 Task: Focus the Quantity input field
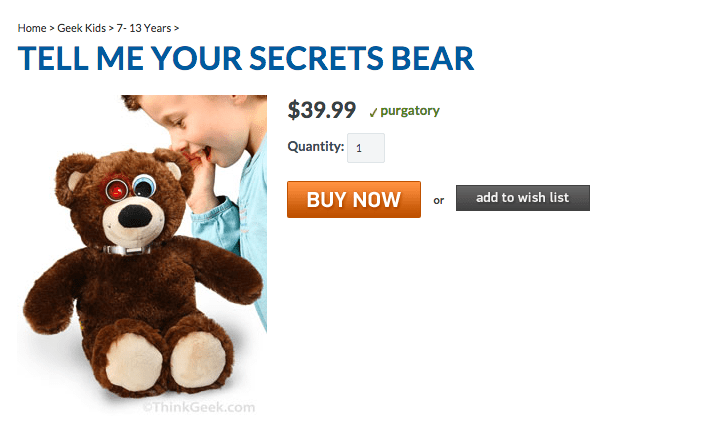click(x=366, y=148)
